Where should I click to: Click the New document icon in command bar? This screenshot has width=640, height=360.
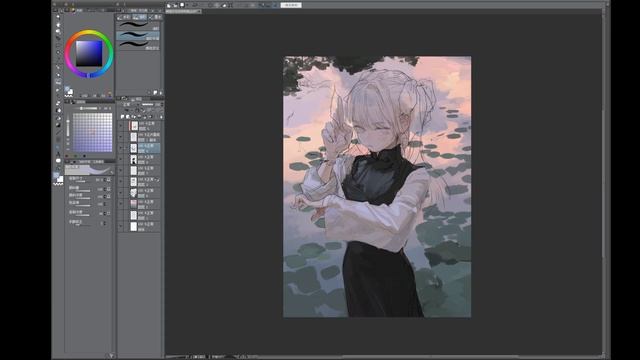coord(169,5)
